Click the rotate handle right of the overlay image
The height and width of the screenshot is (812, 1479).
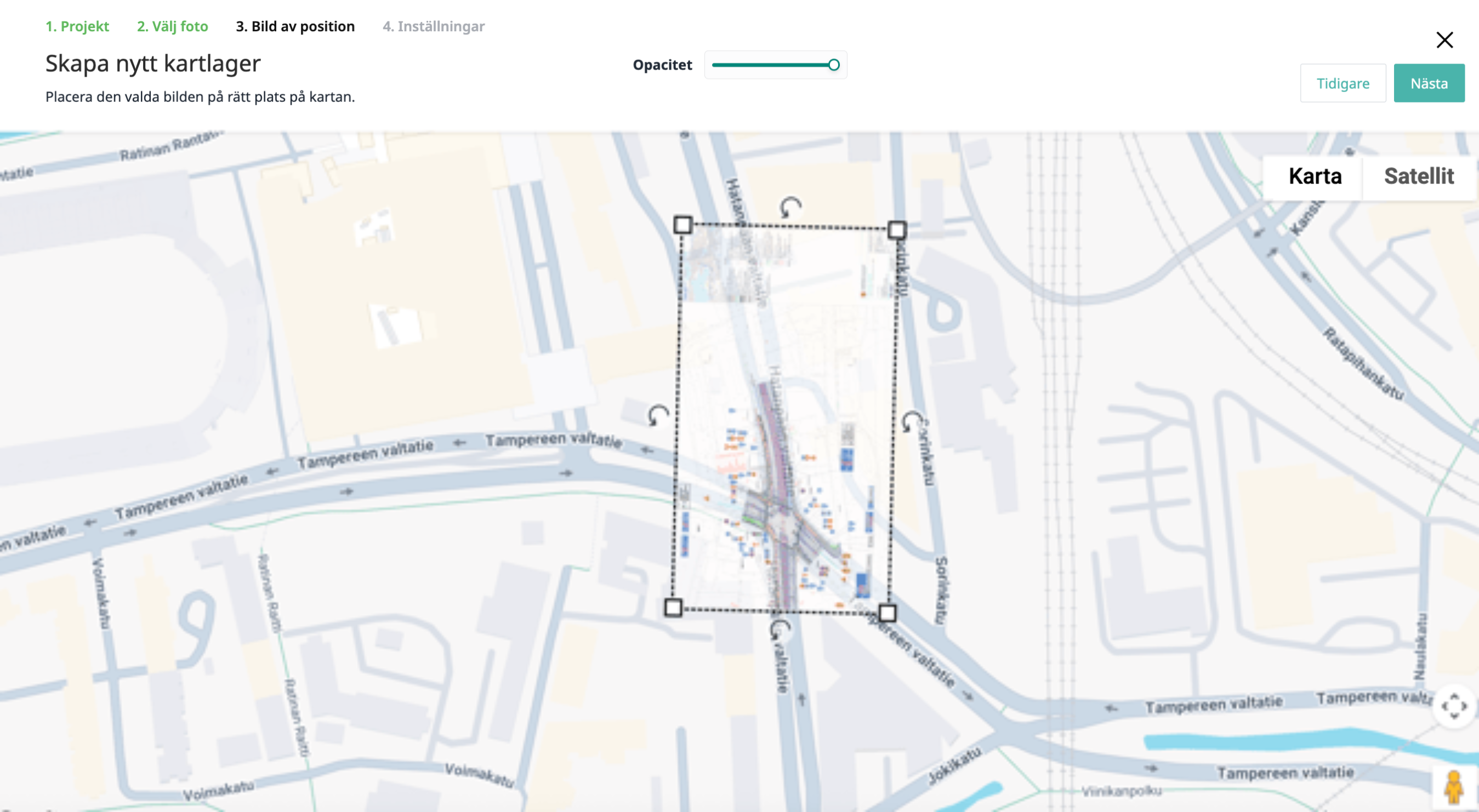pos(912,422)
